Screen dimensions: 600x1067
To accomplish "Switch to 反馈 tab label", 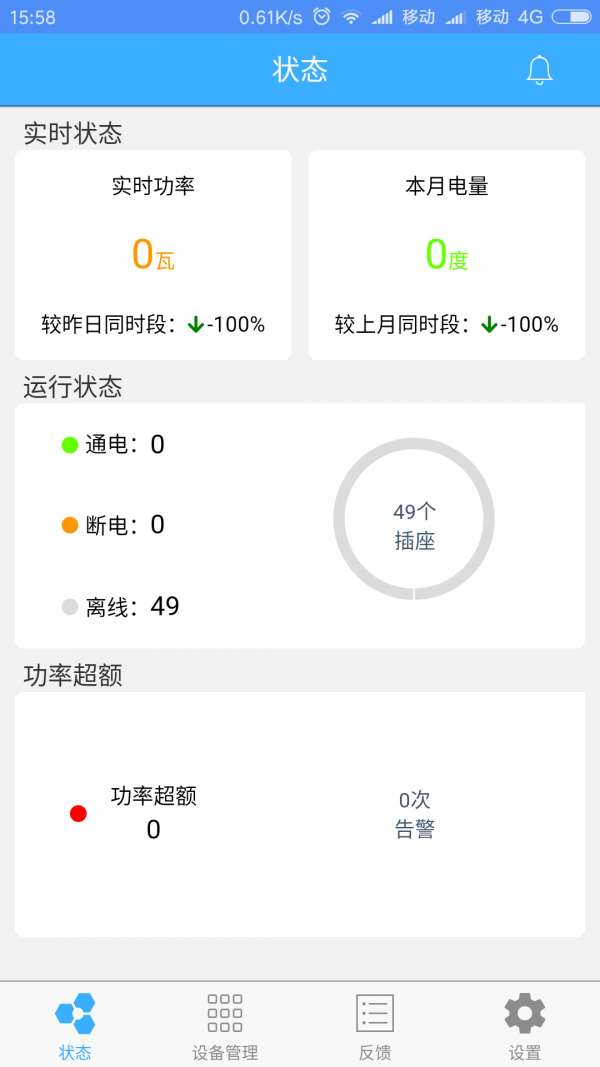I will point(375,1052).
